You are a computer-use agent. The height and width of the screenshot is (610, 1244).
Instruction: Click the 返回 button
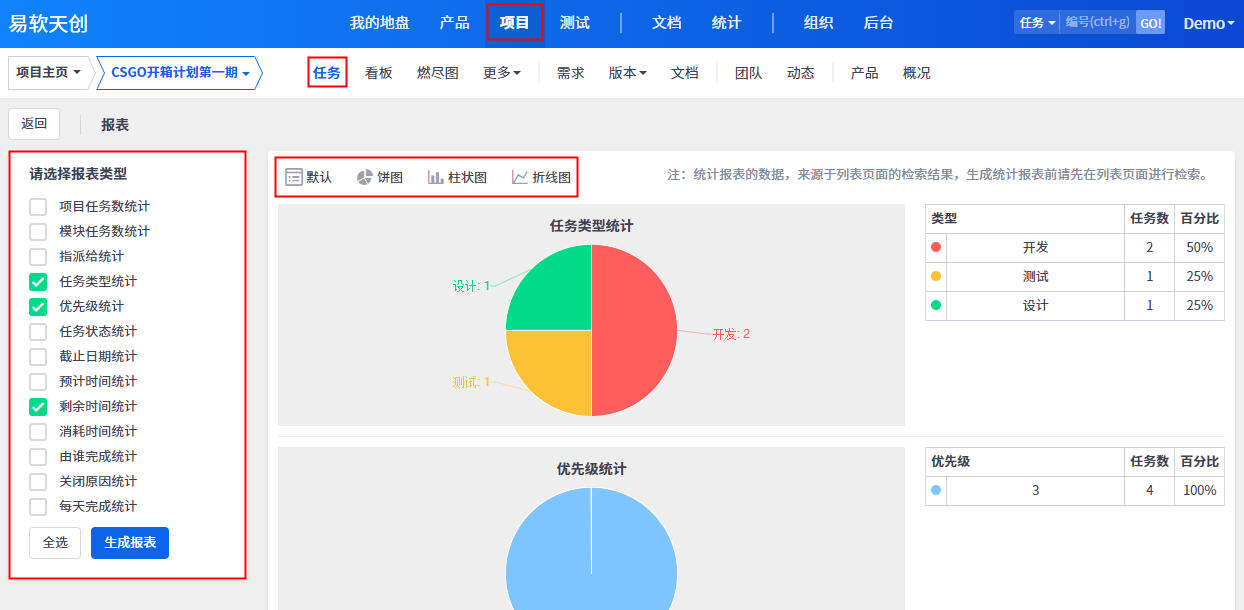click(34, 124)
